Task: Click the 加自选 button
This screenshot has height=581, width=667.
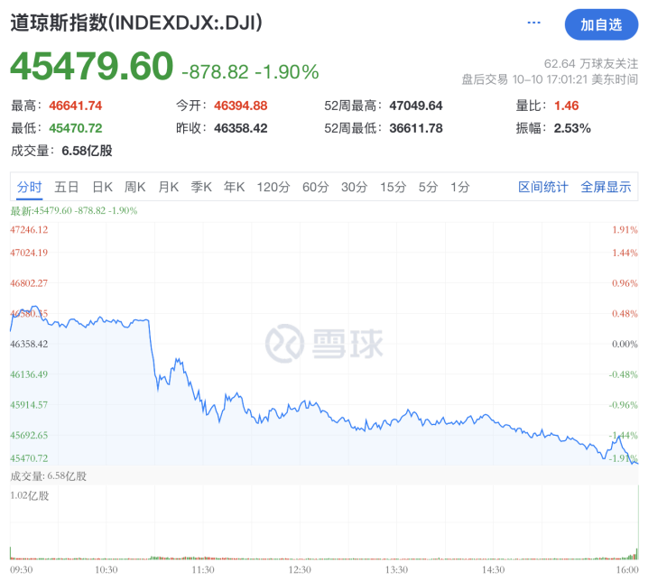Action: (x=600, y=26)
